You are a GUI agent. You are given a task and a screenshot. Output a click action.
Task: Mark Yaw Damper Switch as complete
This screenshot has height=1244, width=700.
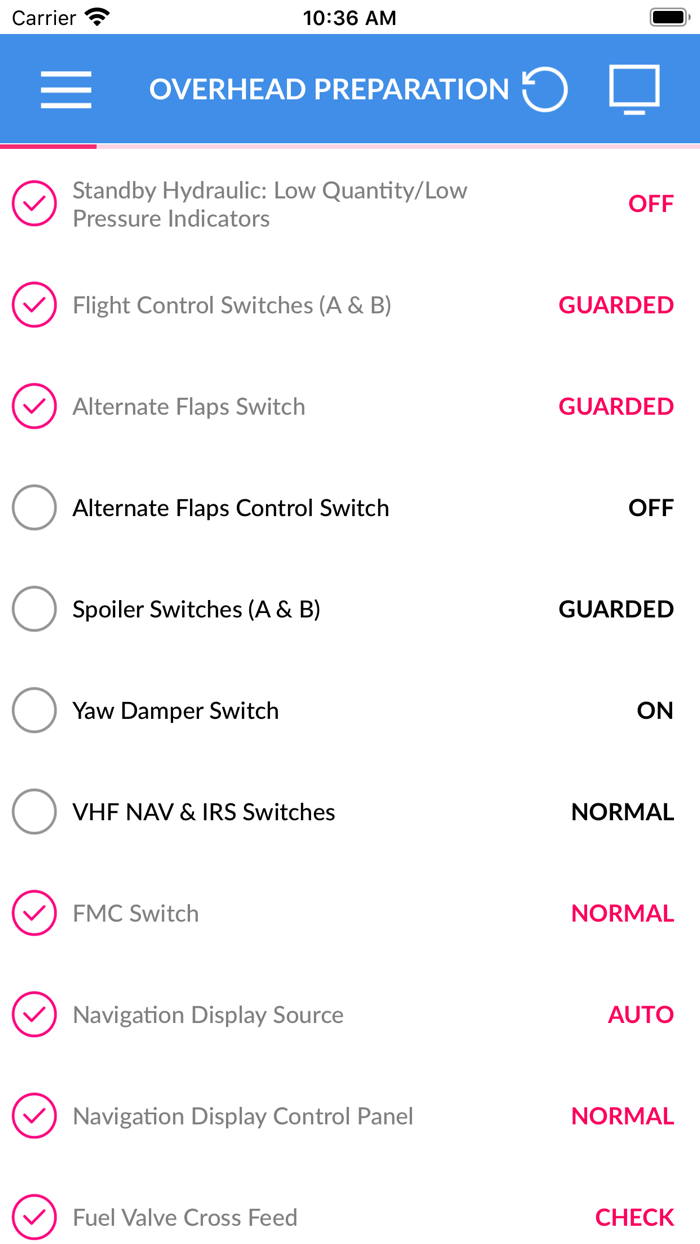click(x=33, y=710)
